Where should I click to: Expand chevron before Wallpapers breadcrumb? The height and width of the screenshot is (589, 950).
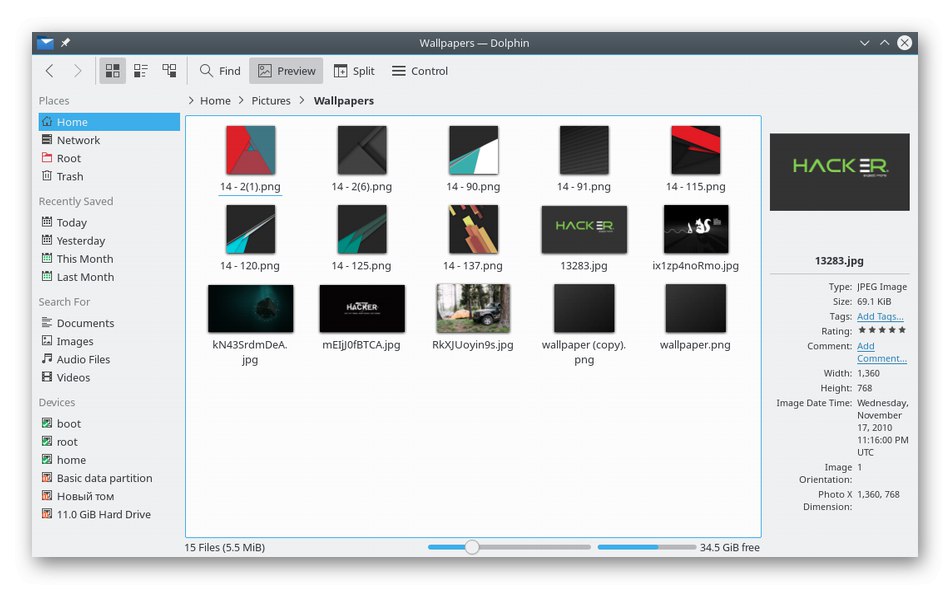[302, 101]
